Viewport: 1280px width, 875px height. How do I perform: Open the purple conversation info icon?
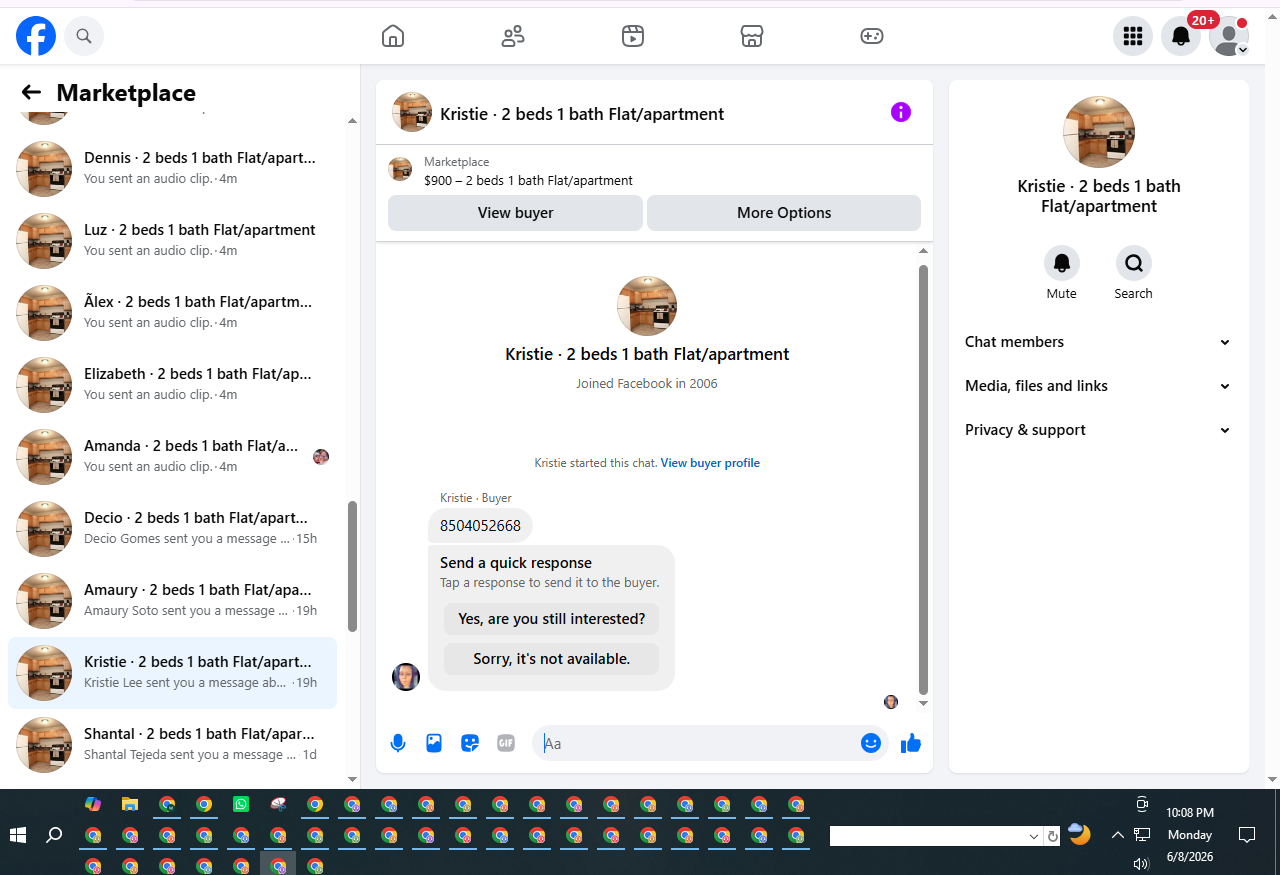(x=901, y=112)
